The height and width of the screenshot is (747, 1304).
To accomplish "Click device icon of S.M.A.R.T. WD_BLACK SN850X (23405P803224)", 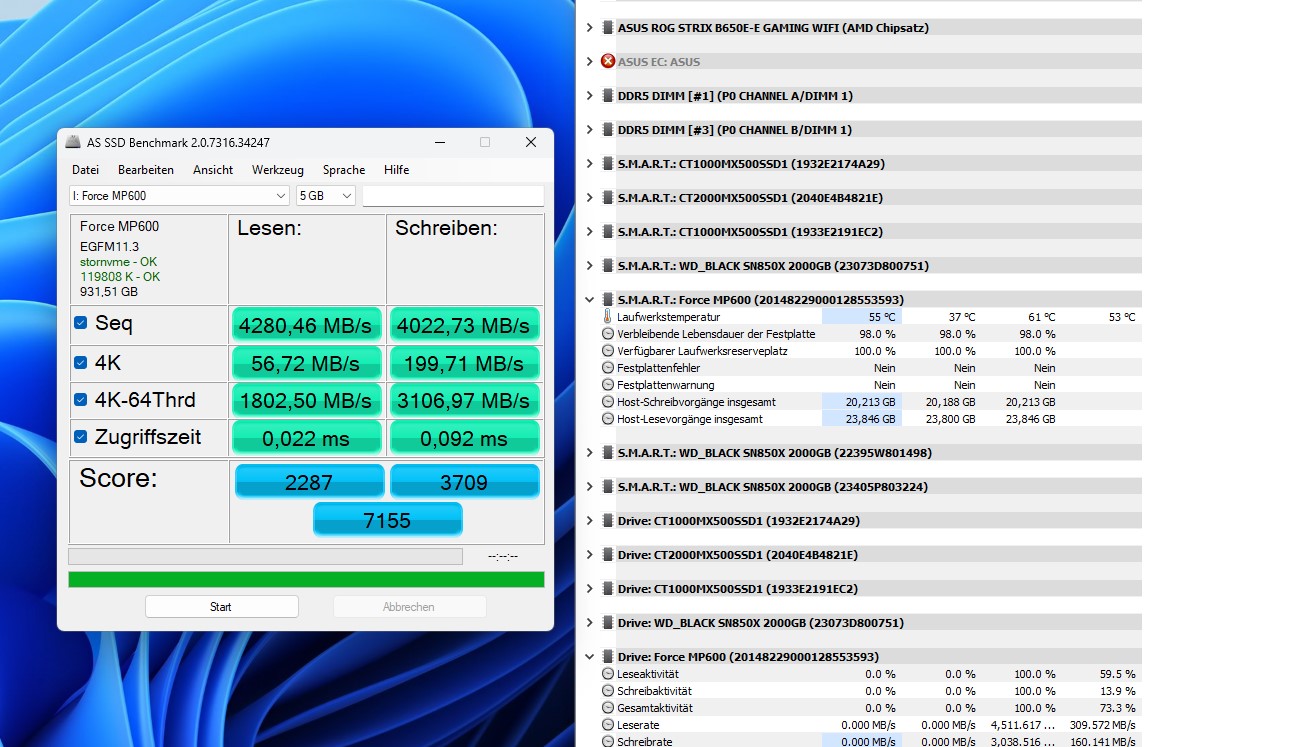I will click(x=608, y=487).
